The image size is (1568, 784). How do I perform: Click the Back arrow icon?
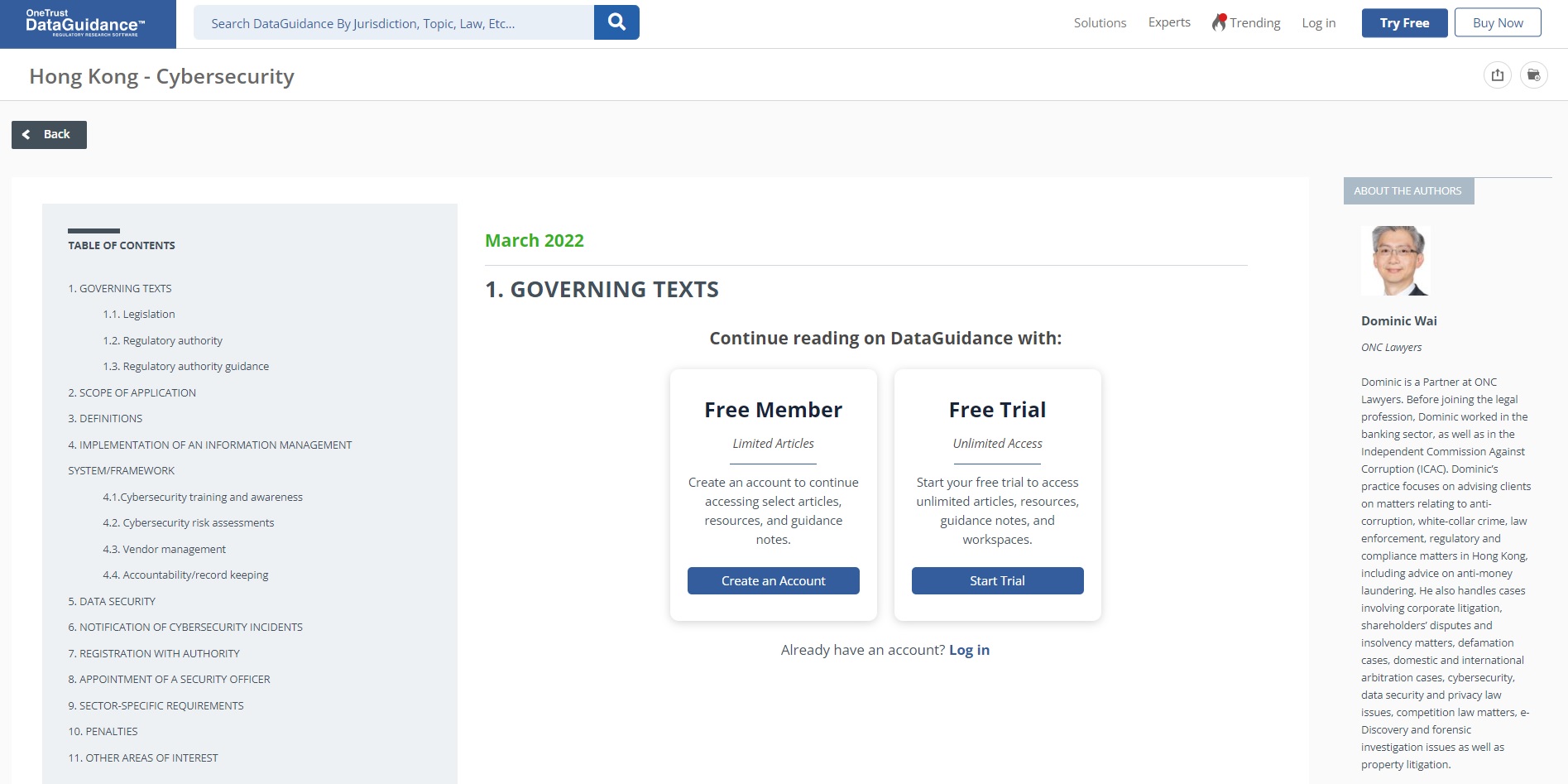click(26, 134)
